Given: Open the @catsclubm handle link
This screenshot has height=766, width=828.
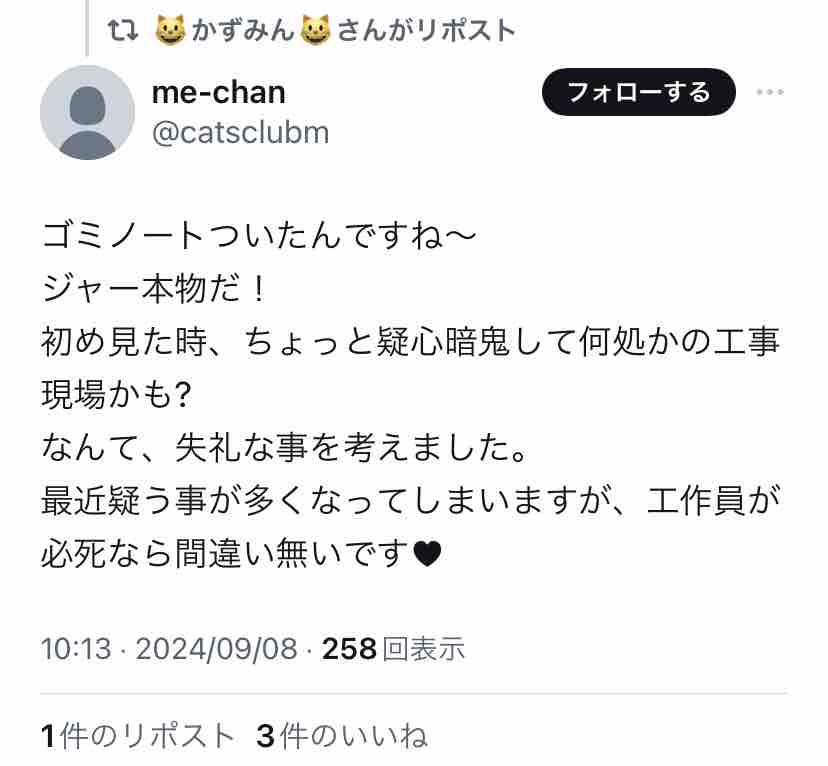Looking at the screenshot, I should [240, 132].
